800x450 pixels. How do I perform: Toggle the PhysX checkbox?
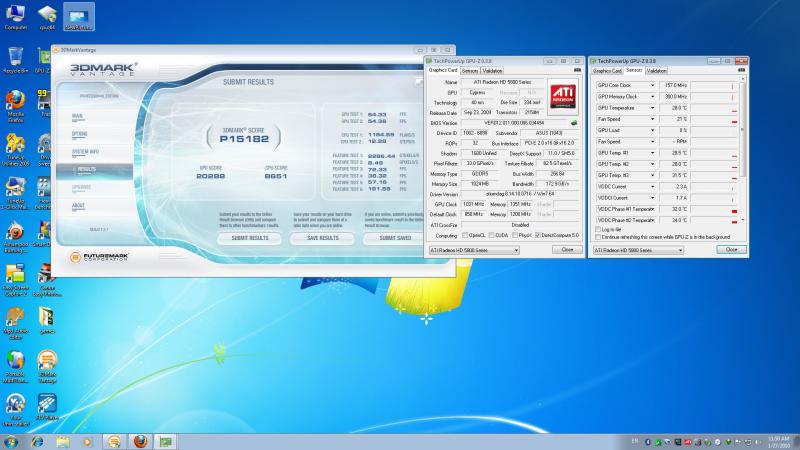click(x=515, y=235)
